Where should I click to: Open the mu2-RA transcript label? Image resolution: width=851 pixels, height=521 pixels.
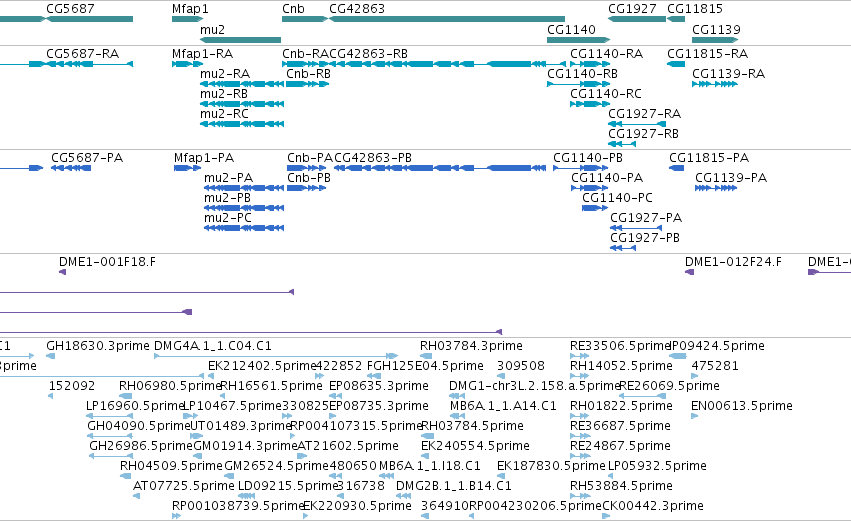[x=225, y=74]
